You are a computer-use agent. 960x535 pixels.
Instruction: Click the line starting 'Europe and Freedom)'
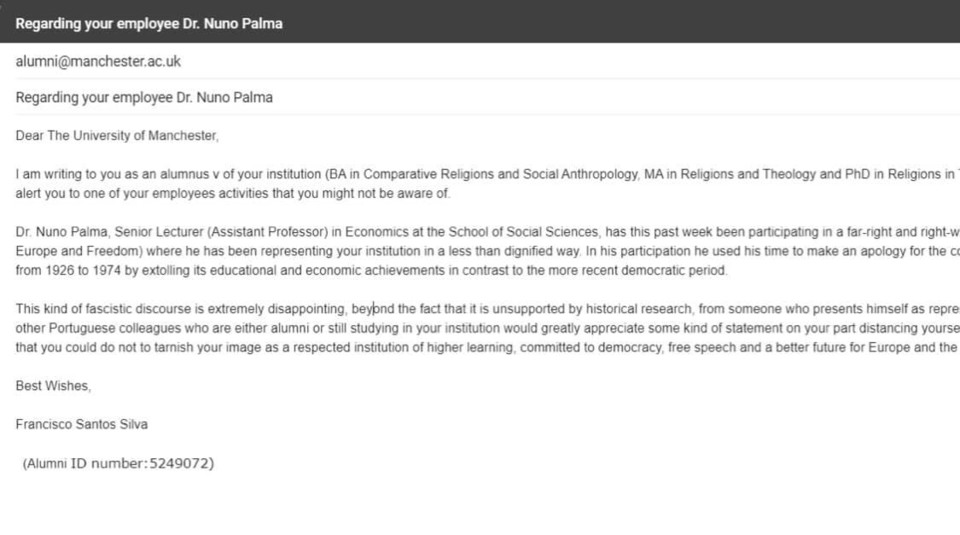[x=487, y=251]
